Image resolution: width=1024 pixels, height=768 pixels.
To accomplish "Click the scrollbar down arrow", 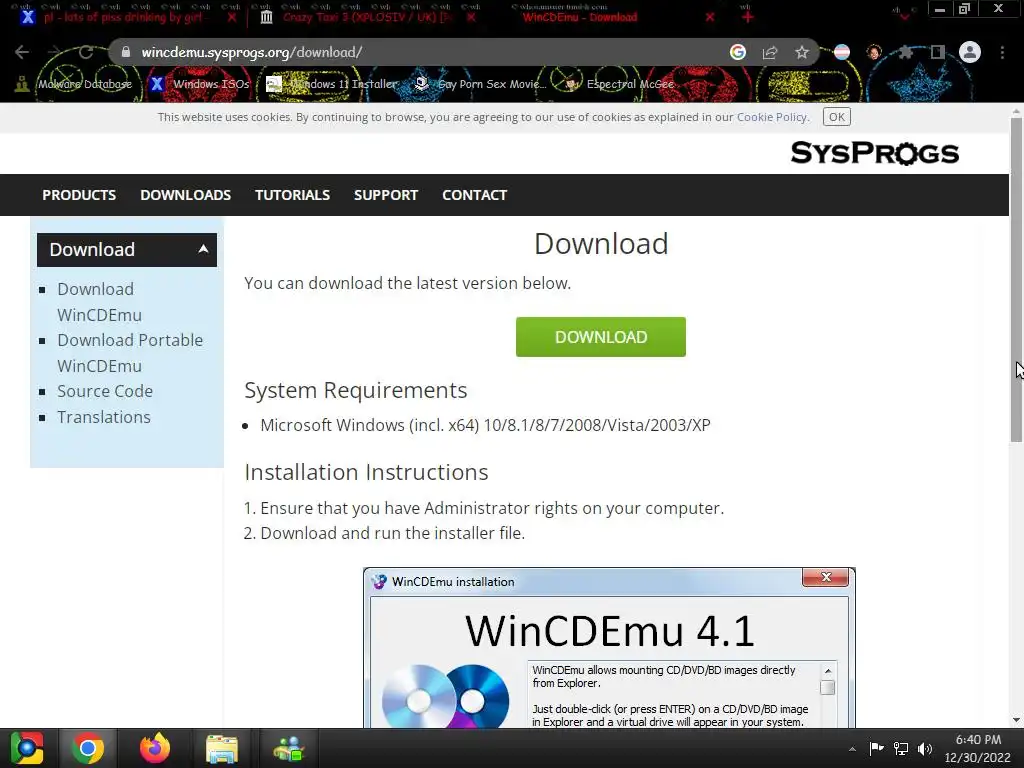I will (x=1016, y=720).
